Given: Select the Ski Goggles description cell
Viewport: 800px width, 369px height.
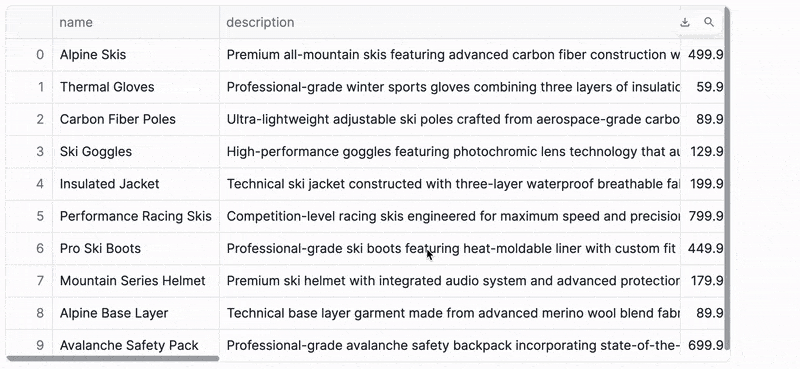Looking at the screenshot, I should tap(449, 152).
